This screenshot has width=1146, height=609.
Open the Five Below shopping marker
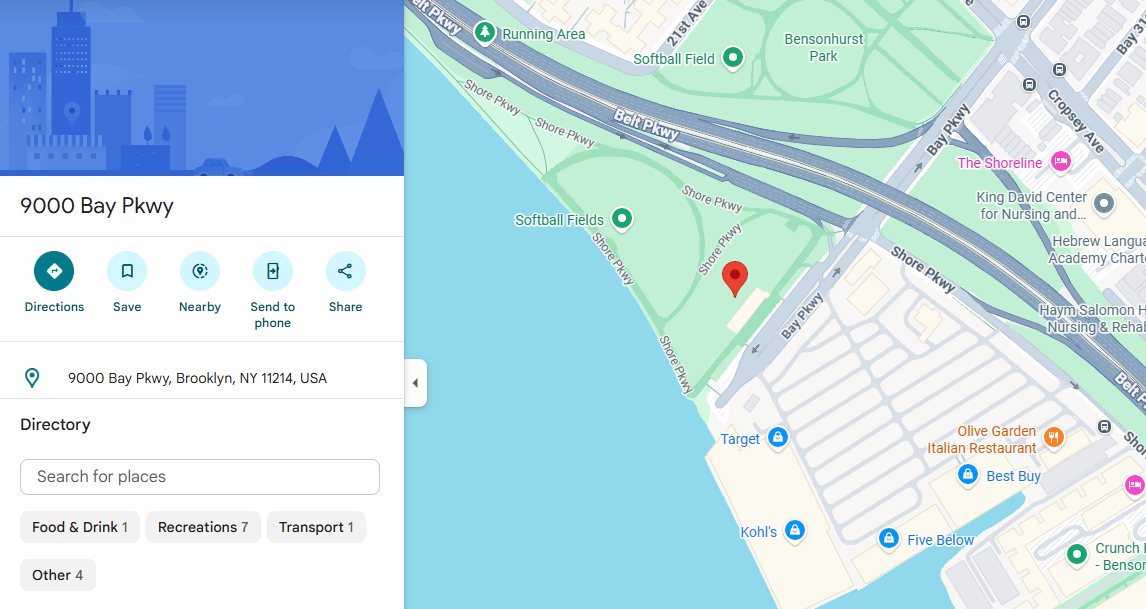889,540
